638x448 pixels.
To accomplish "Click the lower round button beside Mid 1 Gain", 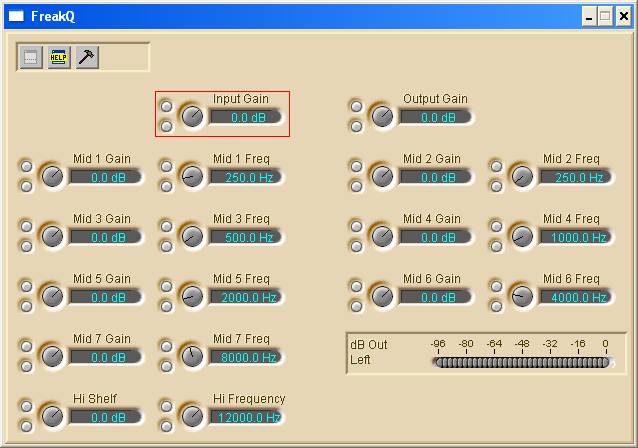I will 26,186.
